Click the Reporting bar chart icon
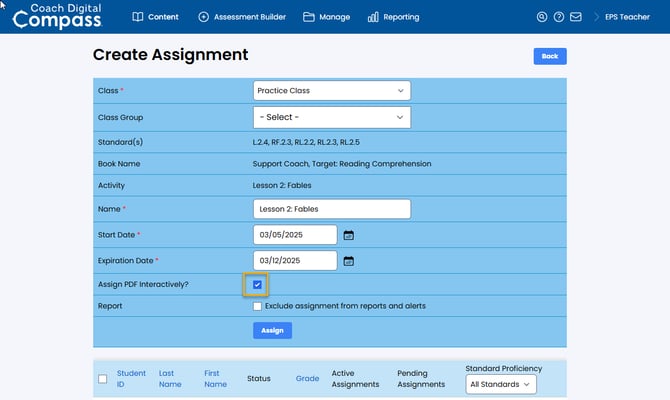The image size is (670, 400). 373,17
